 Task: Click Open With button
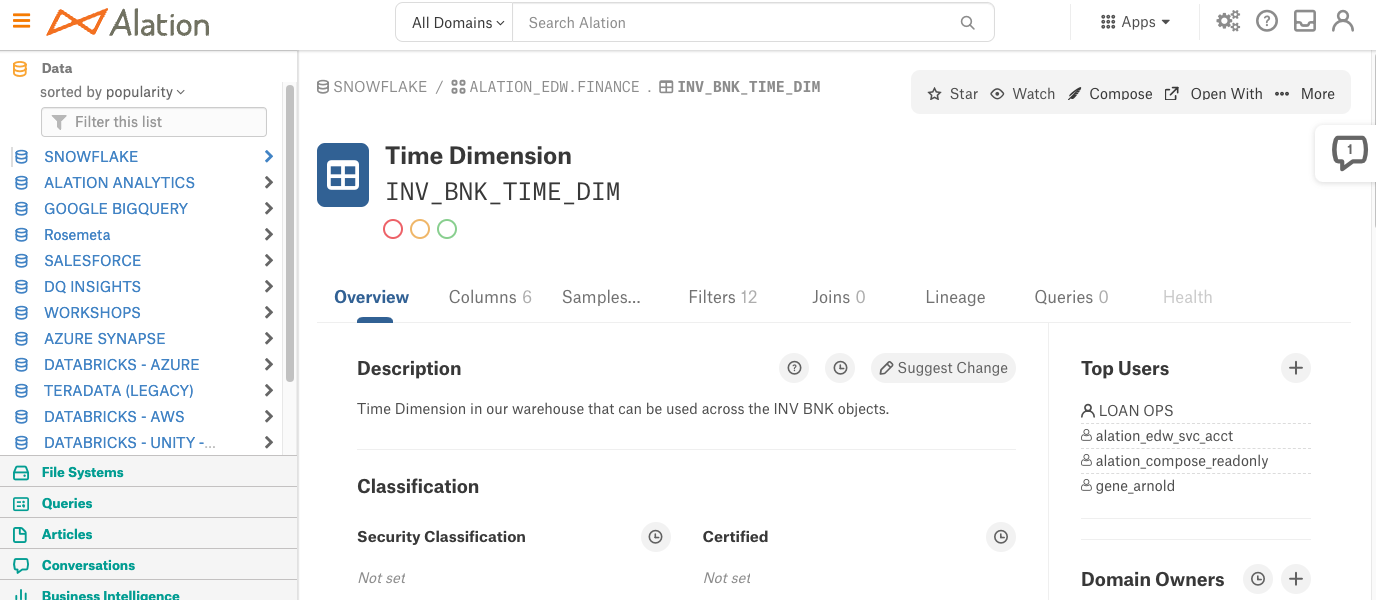[x=1213, y=93]
